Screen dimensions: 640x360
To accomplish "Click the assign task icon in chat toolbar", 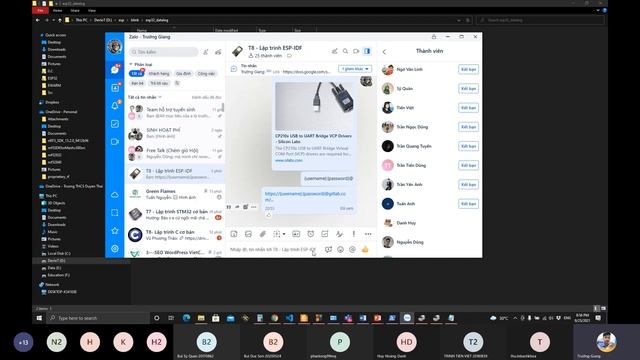I will tap(325, 234).
